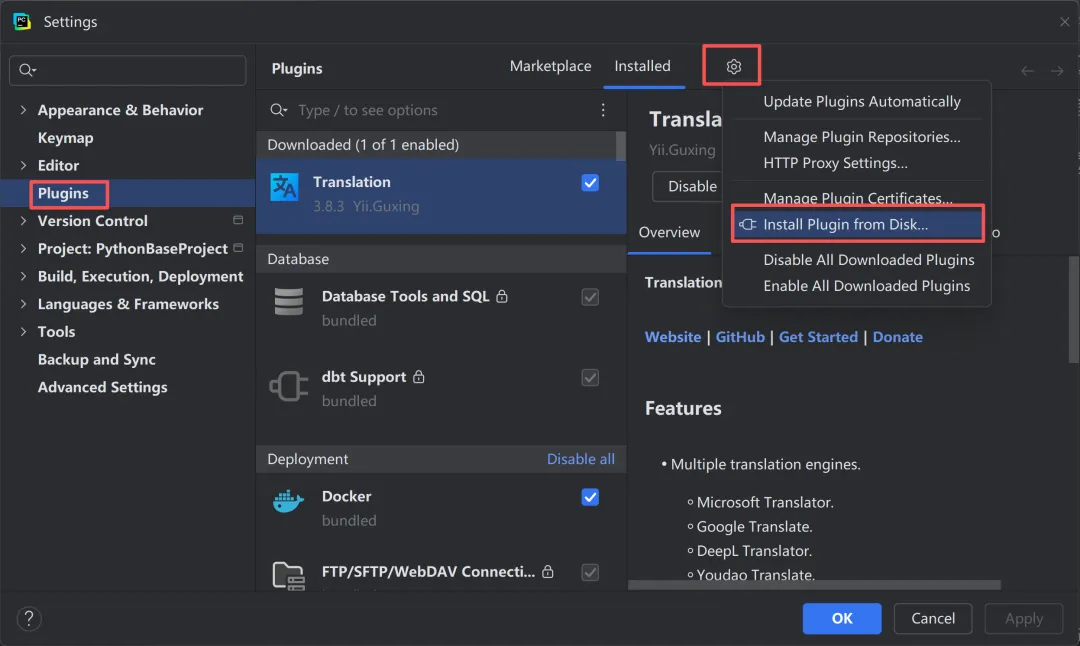Viewport: 1080px width, 646px height.
Task: Click the Docker whale icon
Action: click(x=289, y=501)
